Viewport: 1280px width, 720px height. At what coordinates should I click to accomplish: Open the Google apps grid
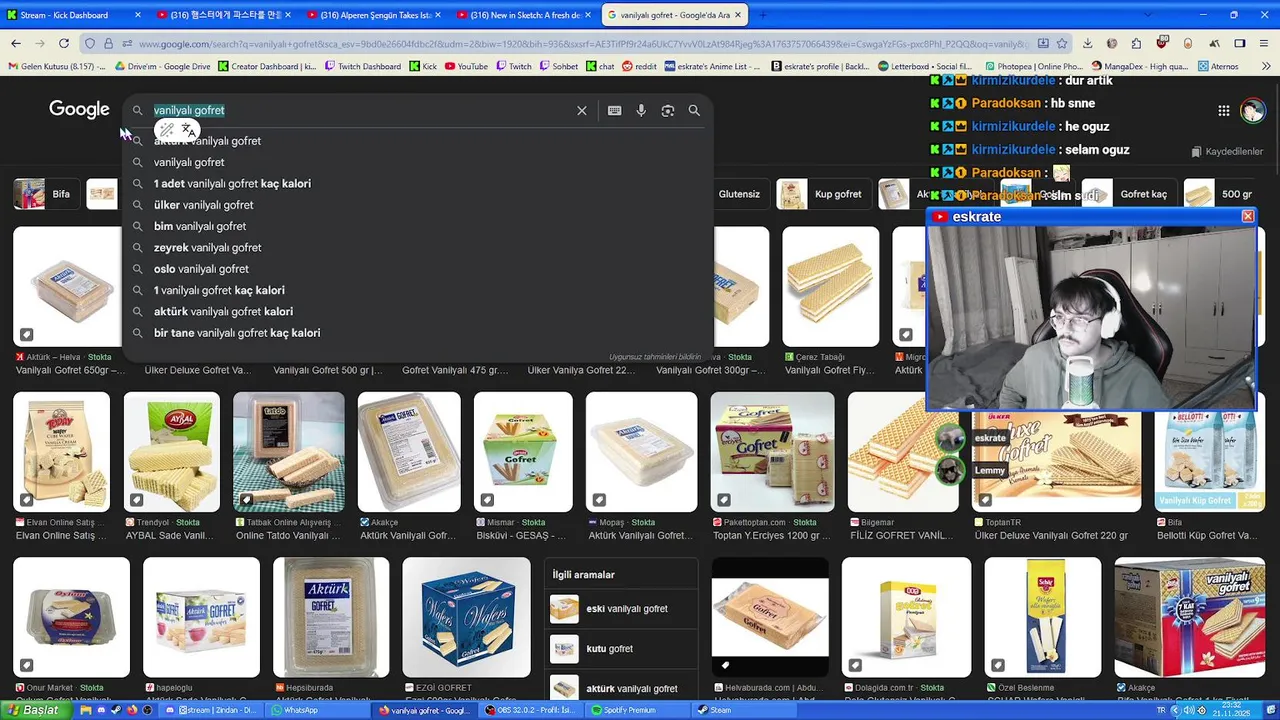[x=1223, y=111]
